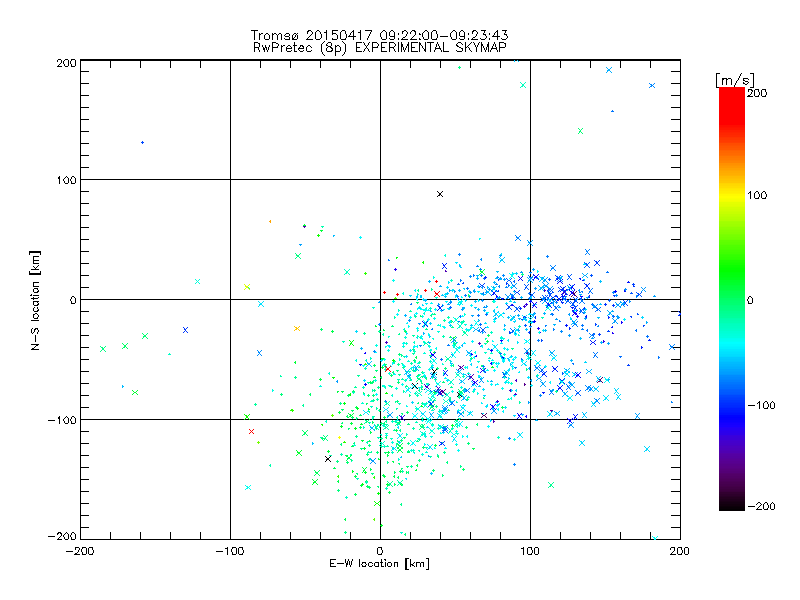Click the colorbar tick label '0'

coord(750,300)
